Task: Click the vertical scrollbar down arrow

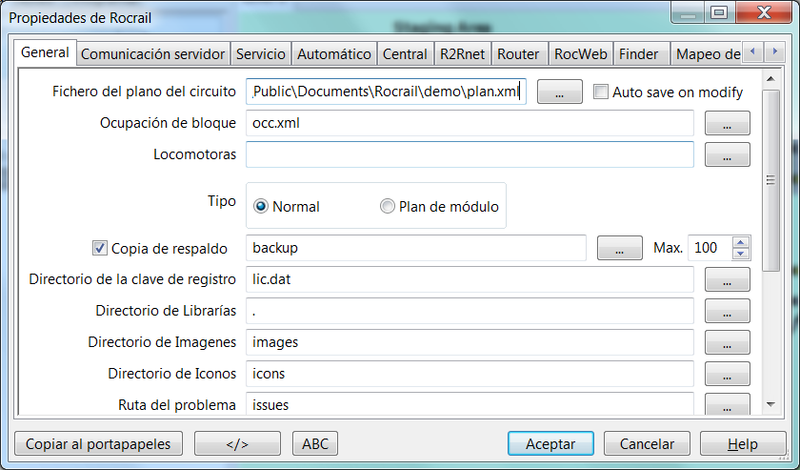Action: pyautogui.click(x=770, y=404)
